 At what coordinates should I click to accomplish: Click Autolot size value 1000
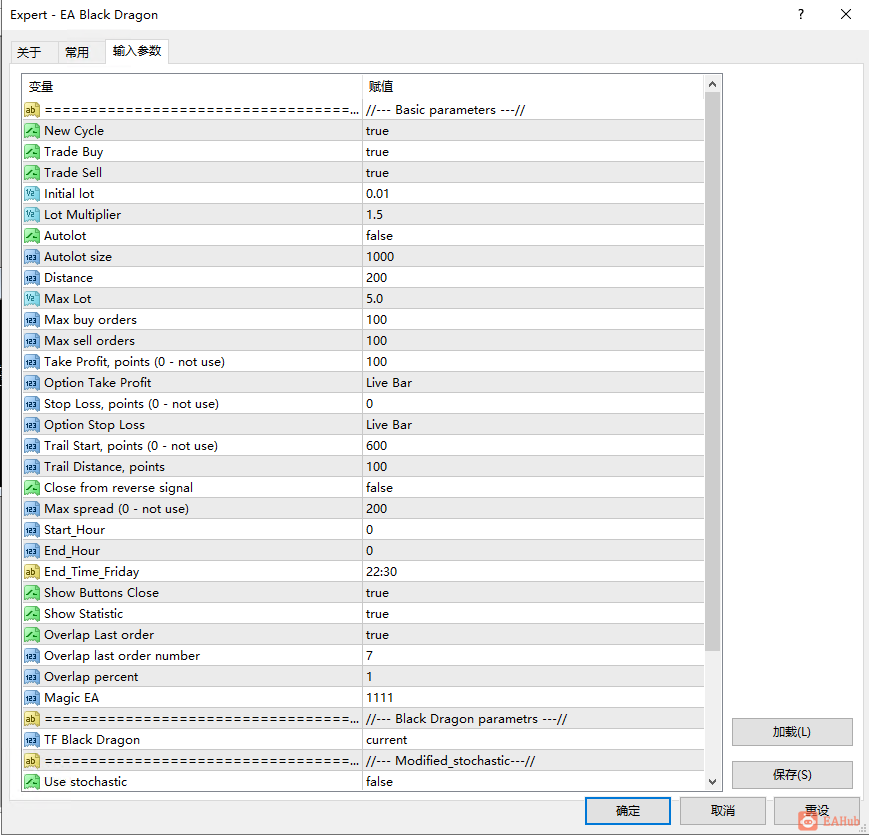tap(380, 257)
